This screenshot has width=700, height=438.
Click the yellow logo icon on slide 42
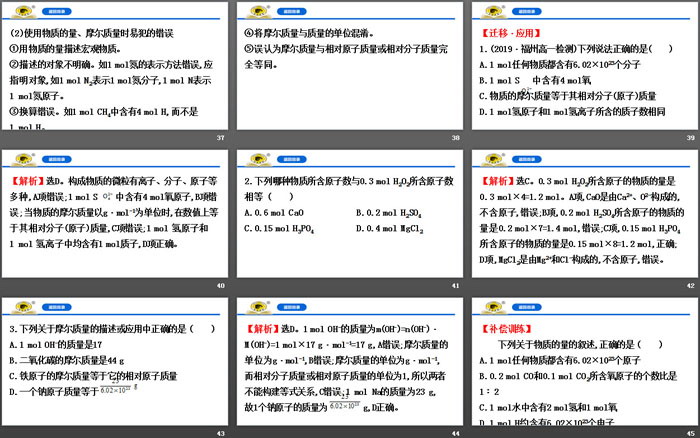pos(494,159)
